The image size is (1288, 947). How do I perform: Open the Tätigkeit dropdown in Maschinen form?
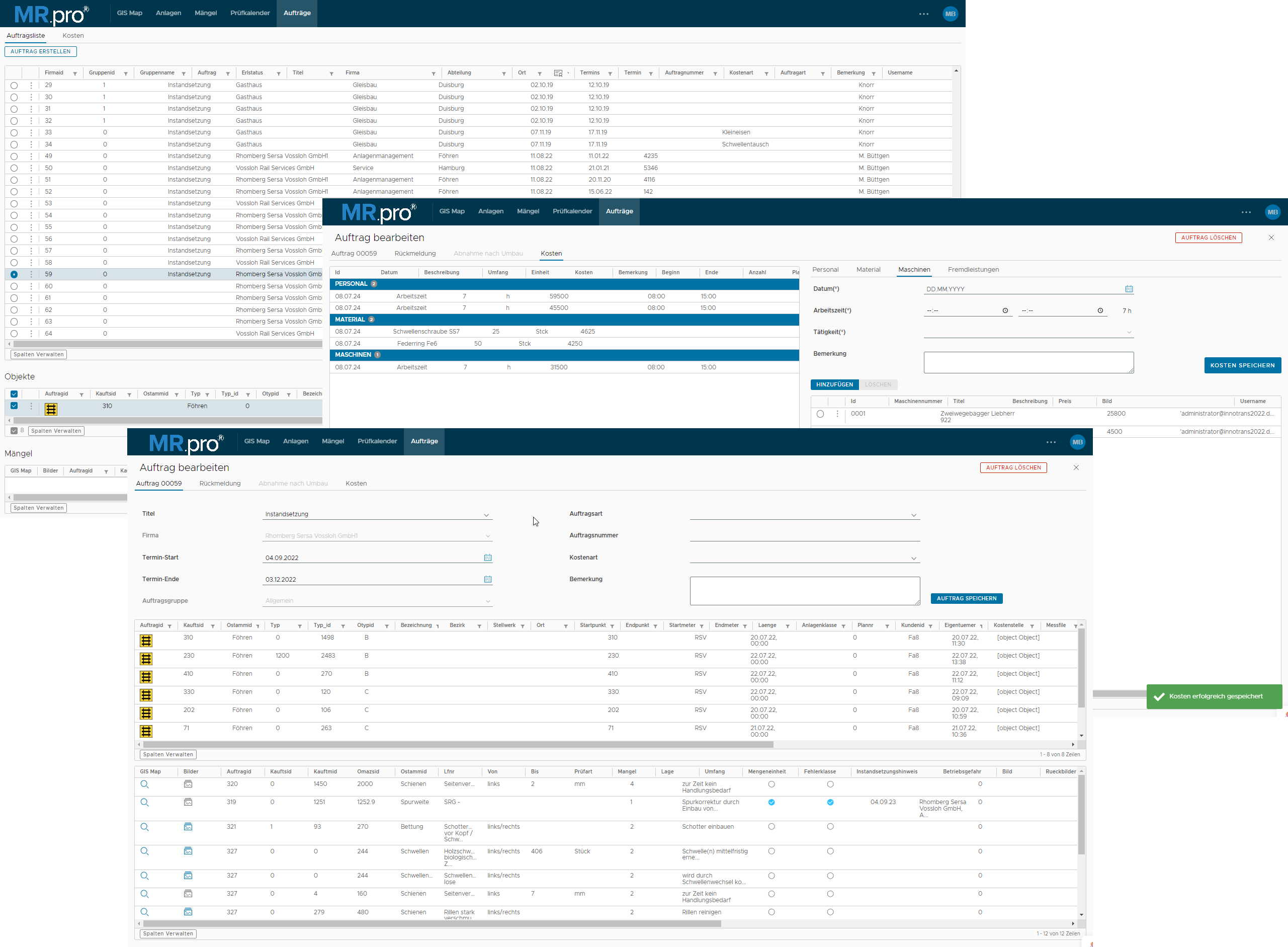[x=1028, y=333]
